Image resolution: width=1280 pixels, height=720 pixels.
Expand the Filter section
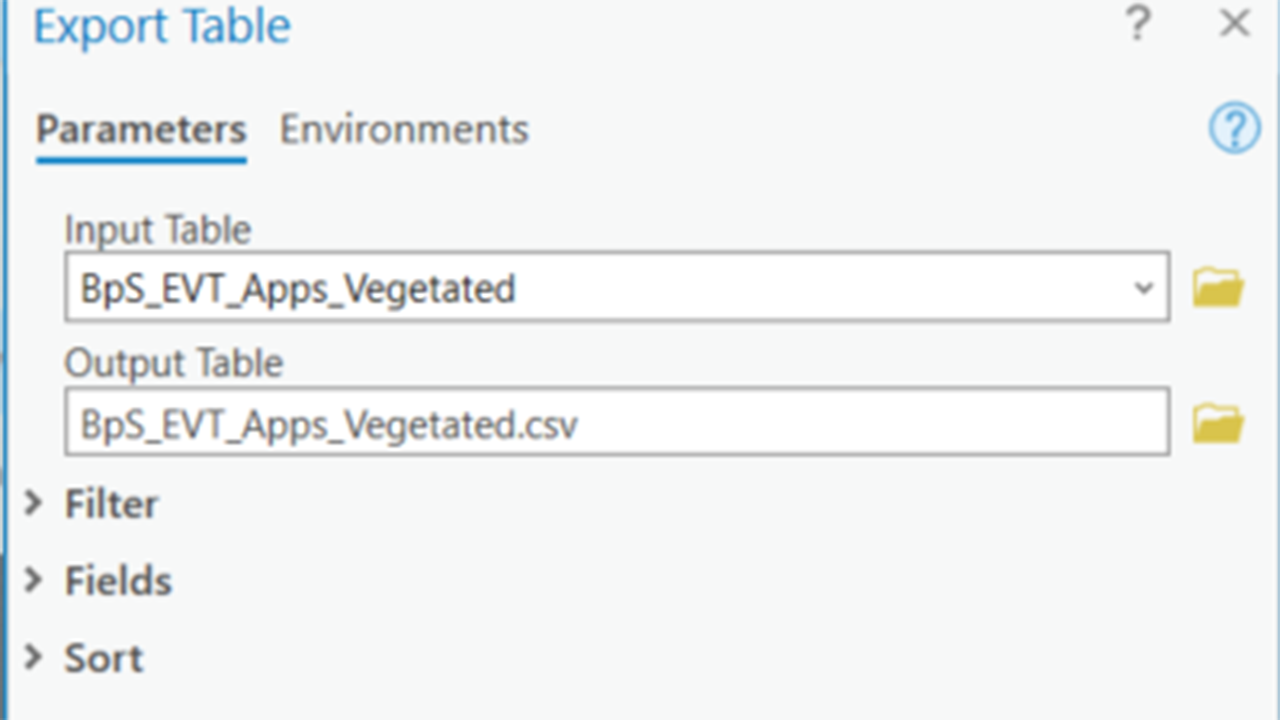coord(110,504)
